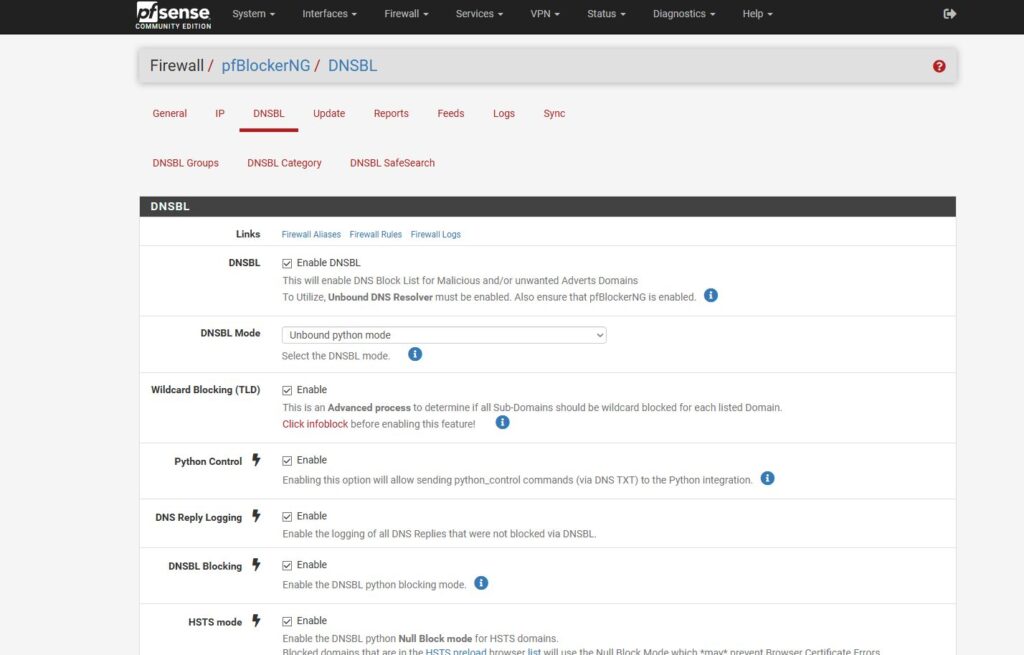
Task: Click the logout icon in the top bar
Action: point(950,14)
